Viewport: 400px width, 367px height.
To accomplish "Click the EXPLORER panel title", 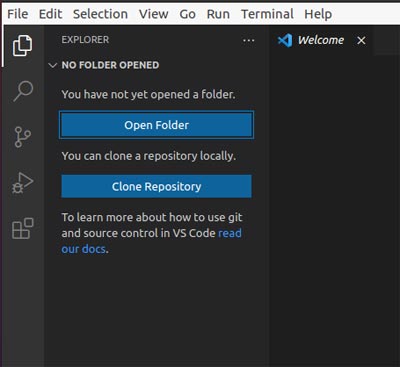I will [x=85, y=40].
